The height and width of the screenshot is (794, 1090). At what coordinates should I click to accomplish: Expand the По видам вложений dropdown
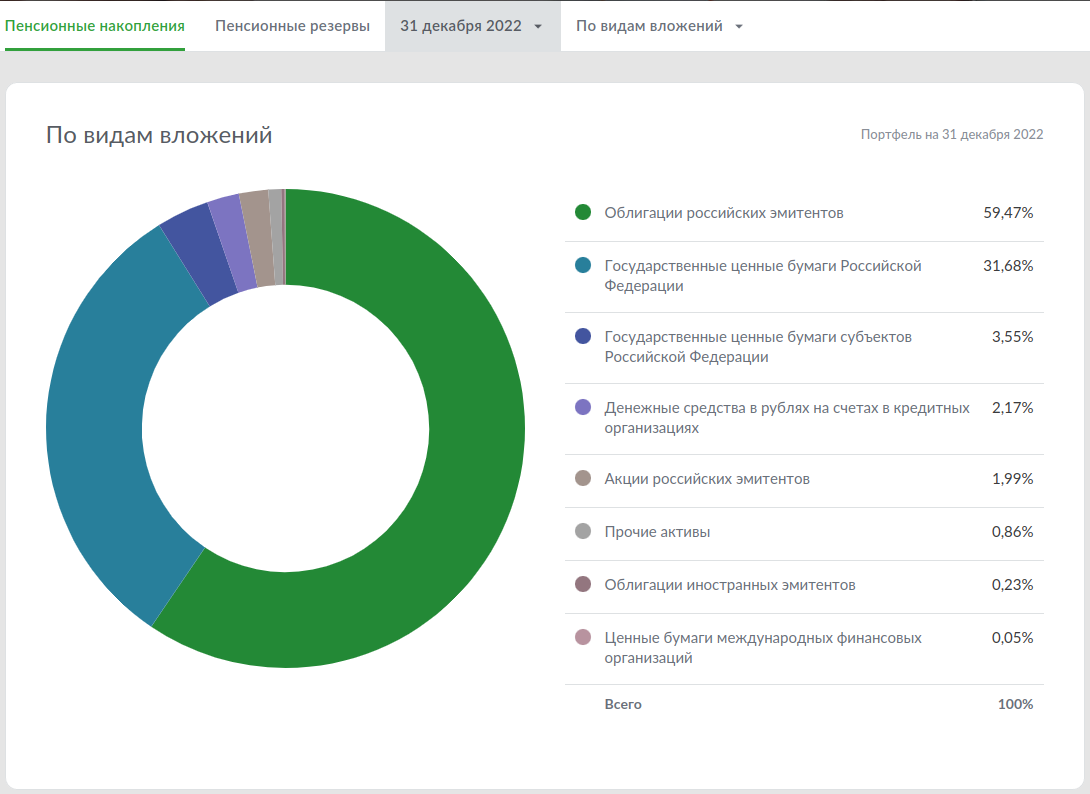[x=659, y=26]
